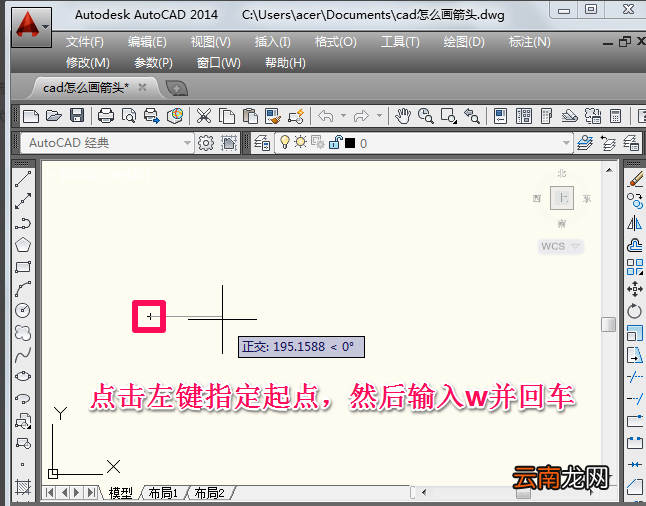Screen dimensions: 646x506
Task: Select the Polygon draw tool
Action: coord(23,245)
